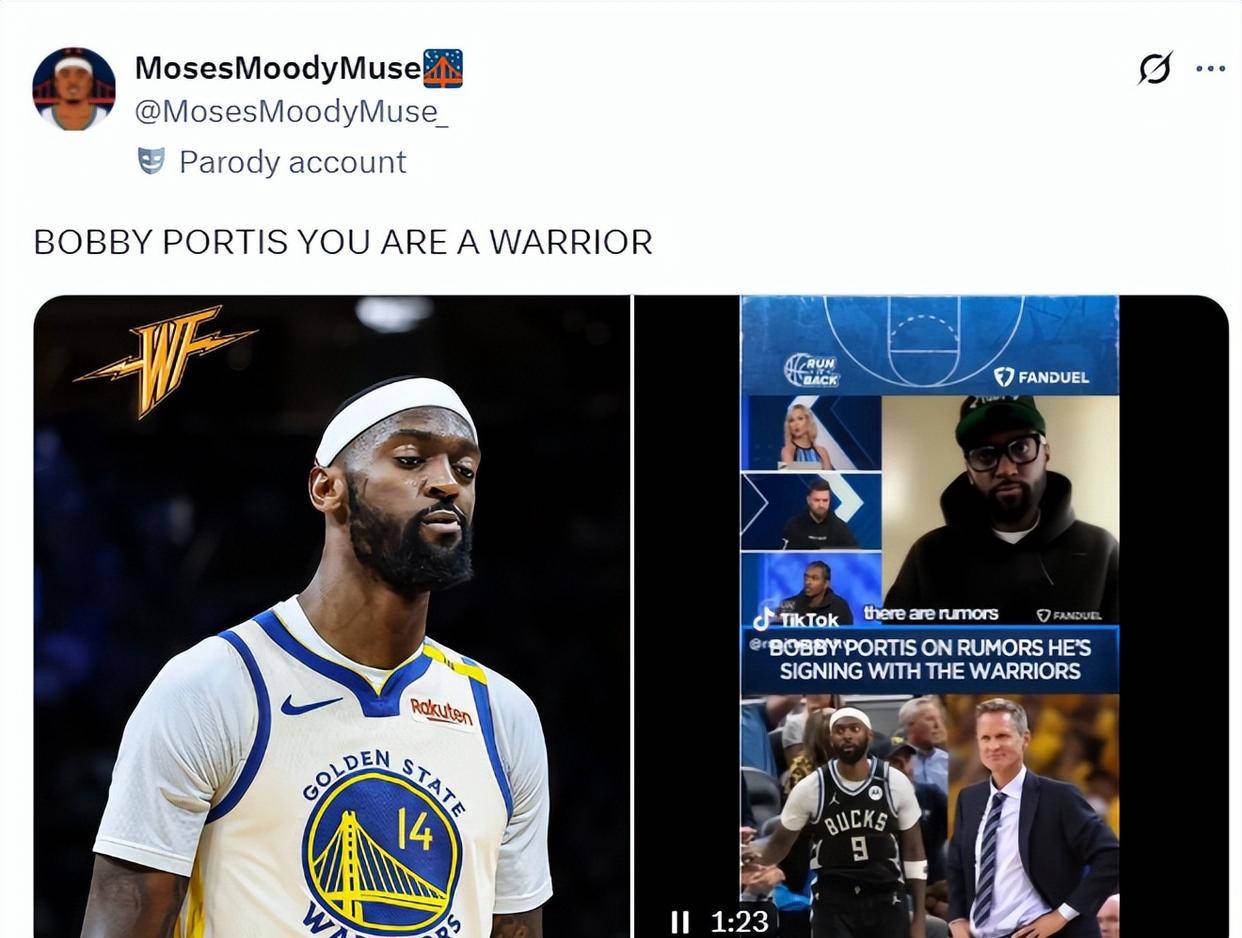Click the FanDuel logo in video header
1242x938 pixels.
click(x=1041, y=377)
